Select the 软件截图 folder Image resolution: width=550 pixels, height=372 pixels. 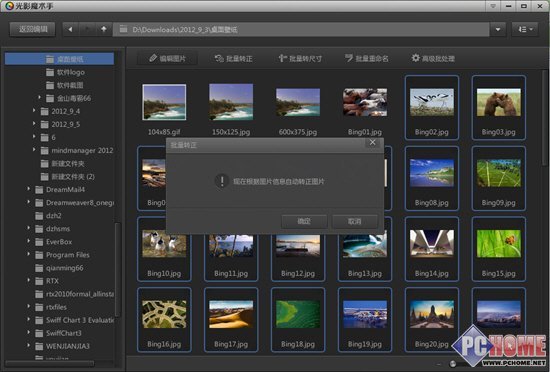[65, 85]
